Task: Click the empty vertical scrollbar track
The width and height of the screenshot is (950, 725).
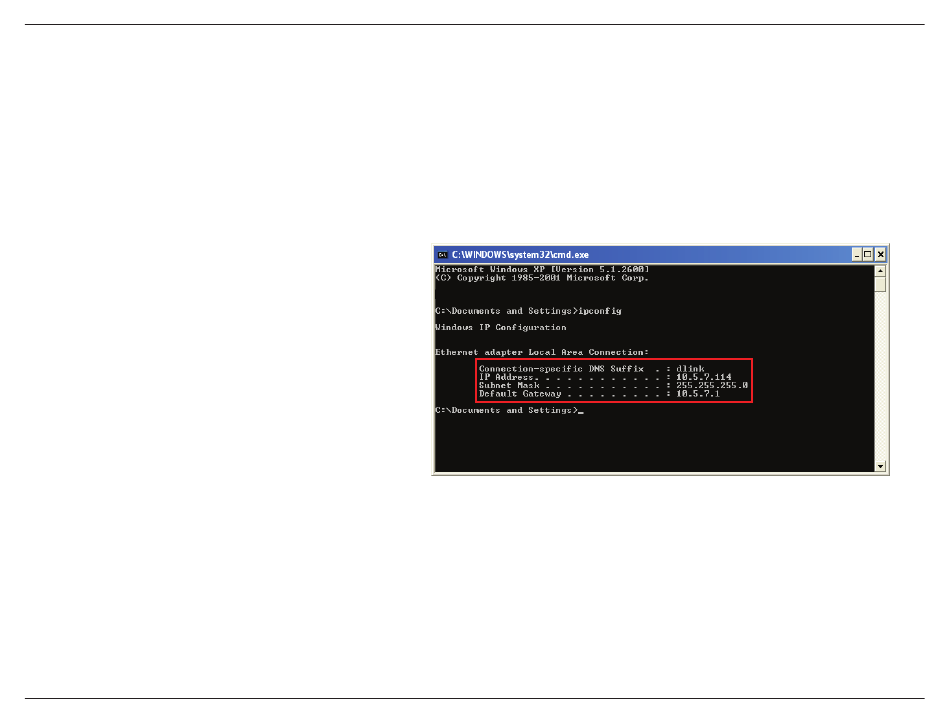Action: click(x=880, y=377)
